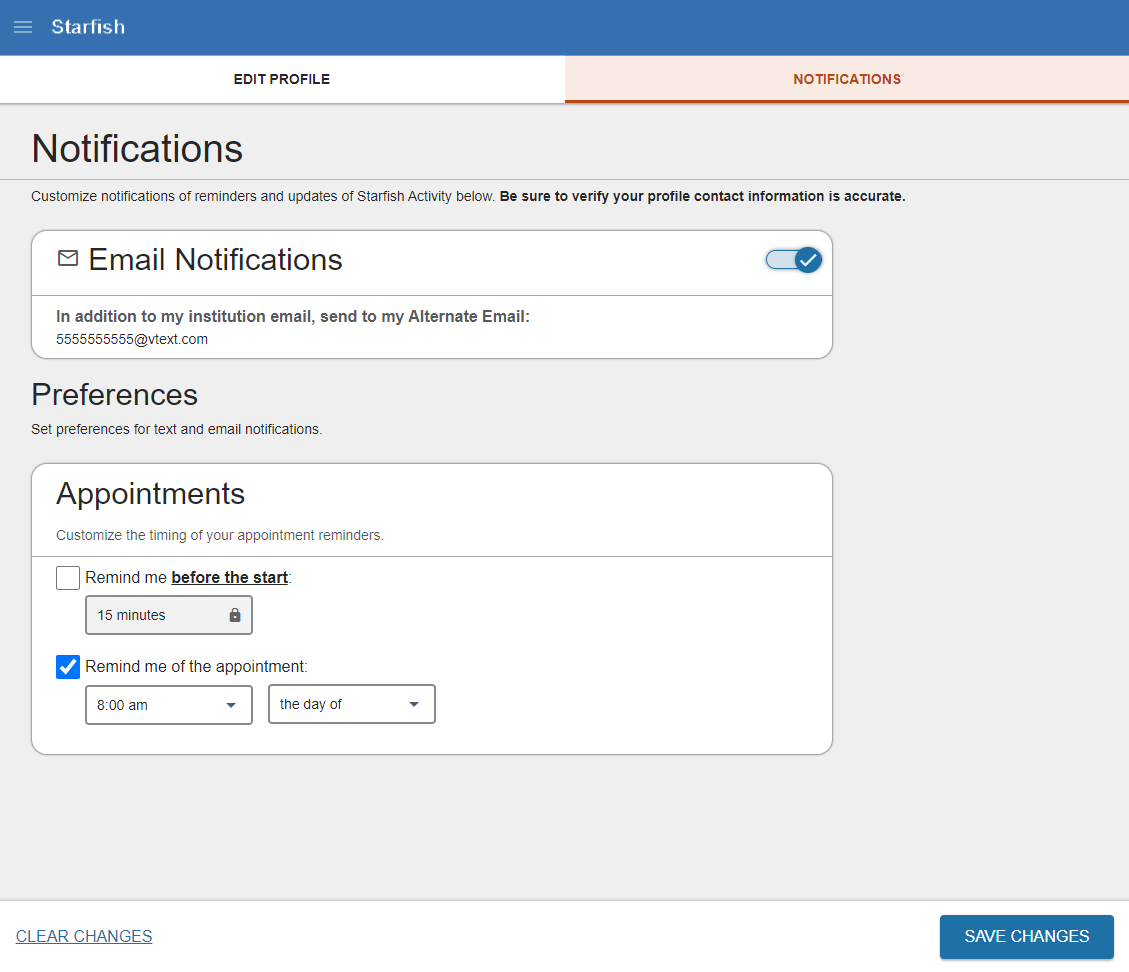Click the envelope icon beside Email Notifications
Viewport: 1129px width, 972px height.
[x=67, y=258]
